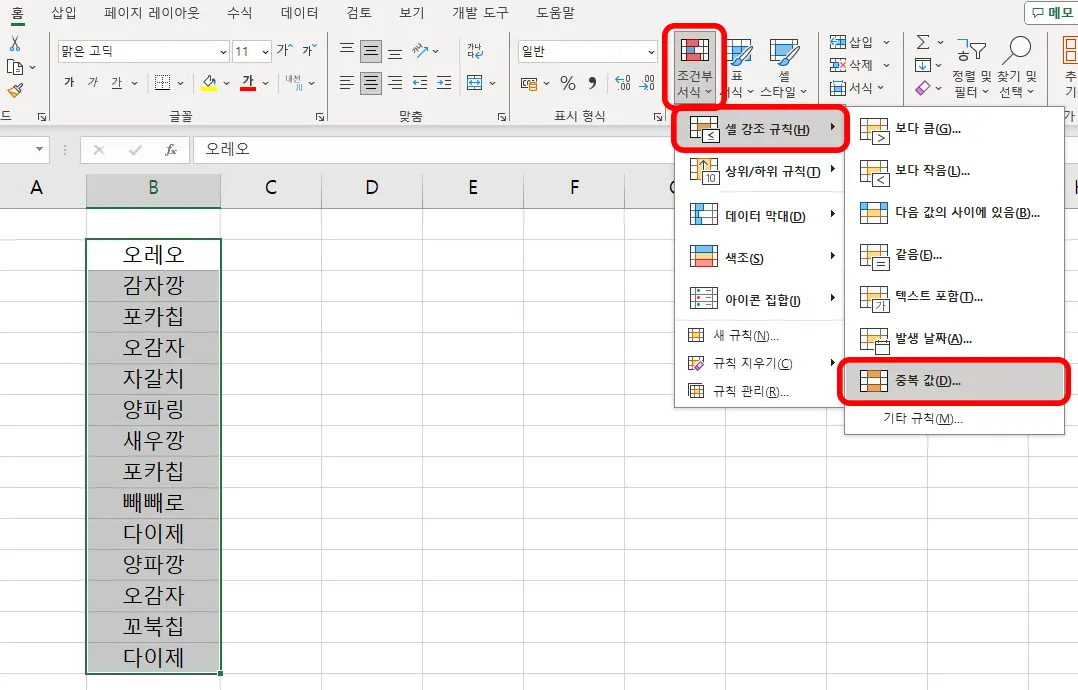This screenshot has height=690, width=1078.
Task: Open the 일반 number format dropdown
Action: tap(587, 50)
